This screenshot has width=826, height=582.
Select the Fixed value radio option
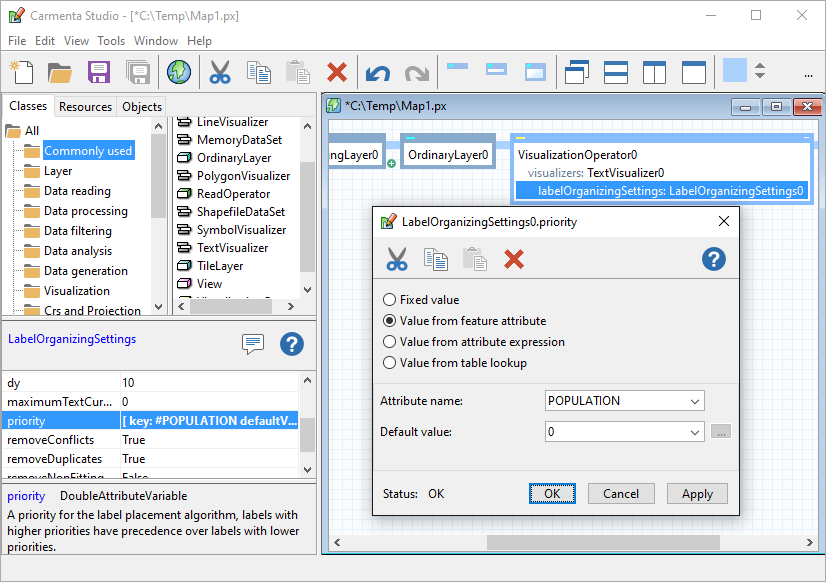[390, 300]
